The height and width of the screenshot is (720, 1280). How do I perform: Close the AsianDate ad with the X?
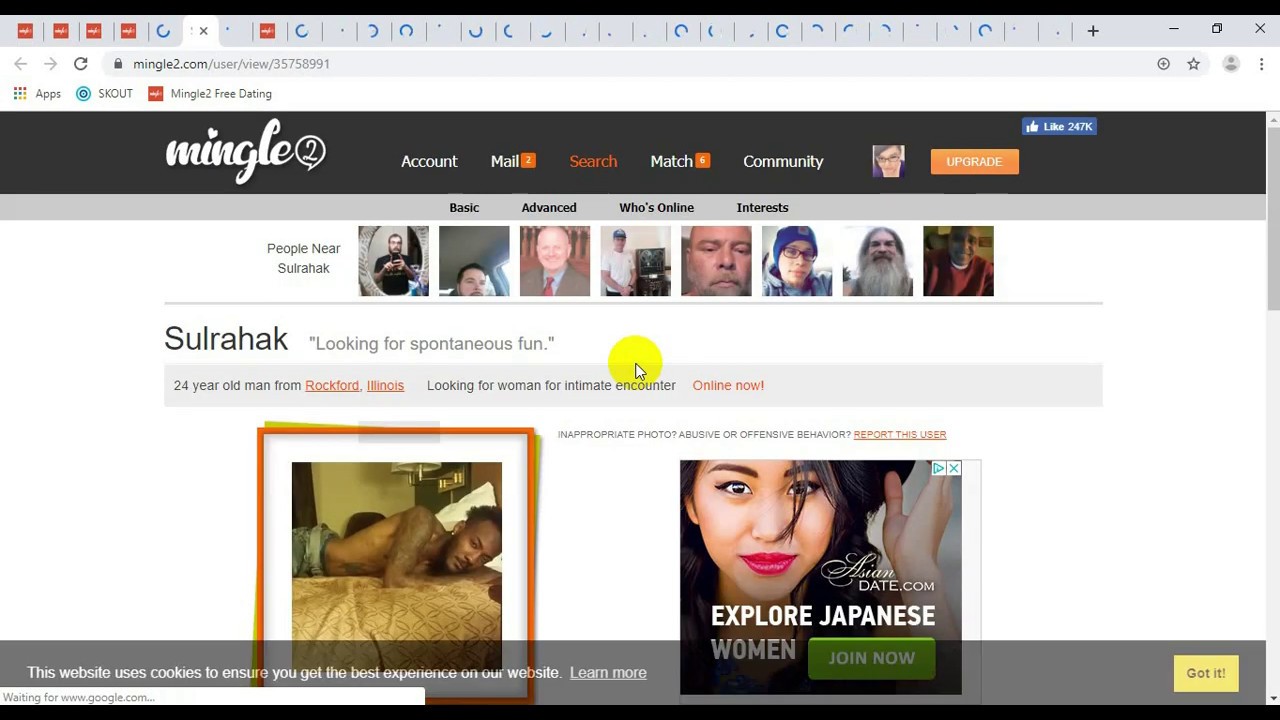[x=954, y=468]
